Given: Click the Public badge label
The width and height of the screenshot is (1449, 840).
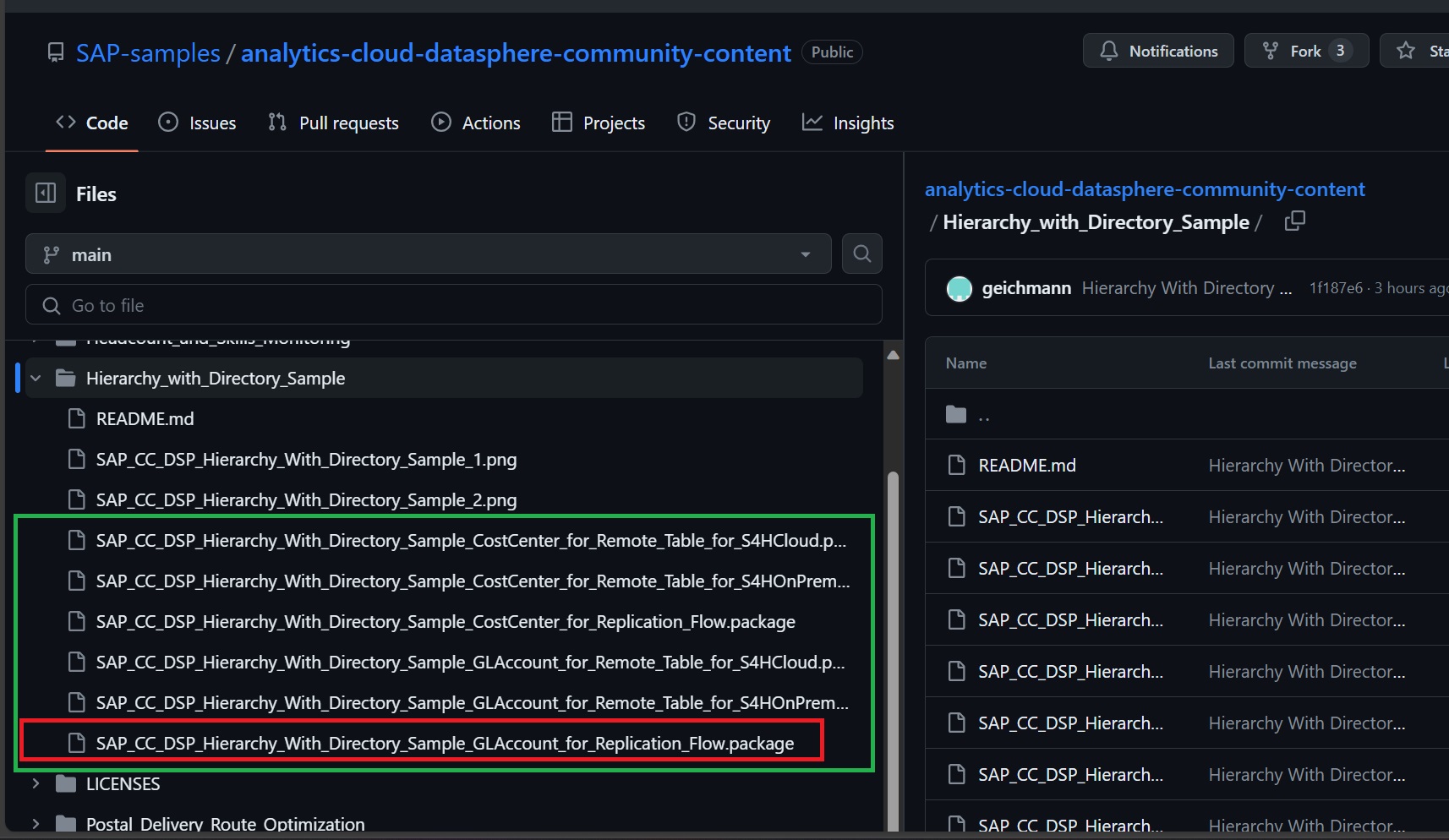Looking at the screenshot, I should pos(832,52).
